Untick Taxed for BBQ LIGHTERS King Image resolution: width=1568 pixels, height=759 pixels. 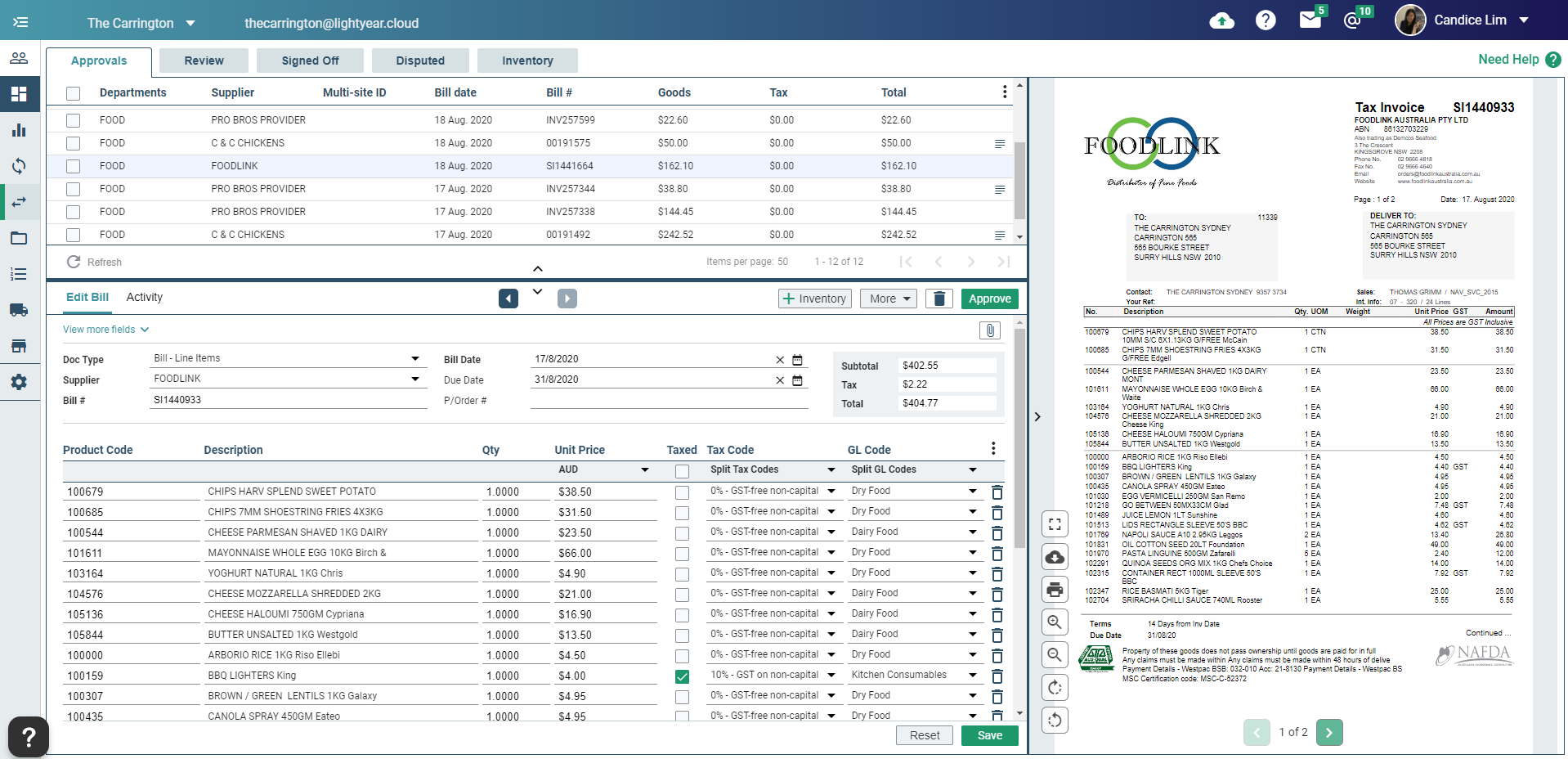pos(682,676)
